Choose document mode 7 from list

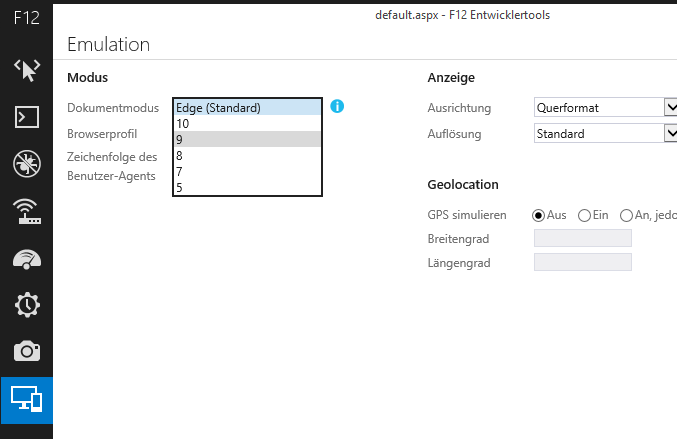pyautogui.click(x=247, y=171)
